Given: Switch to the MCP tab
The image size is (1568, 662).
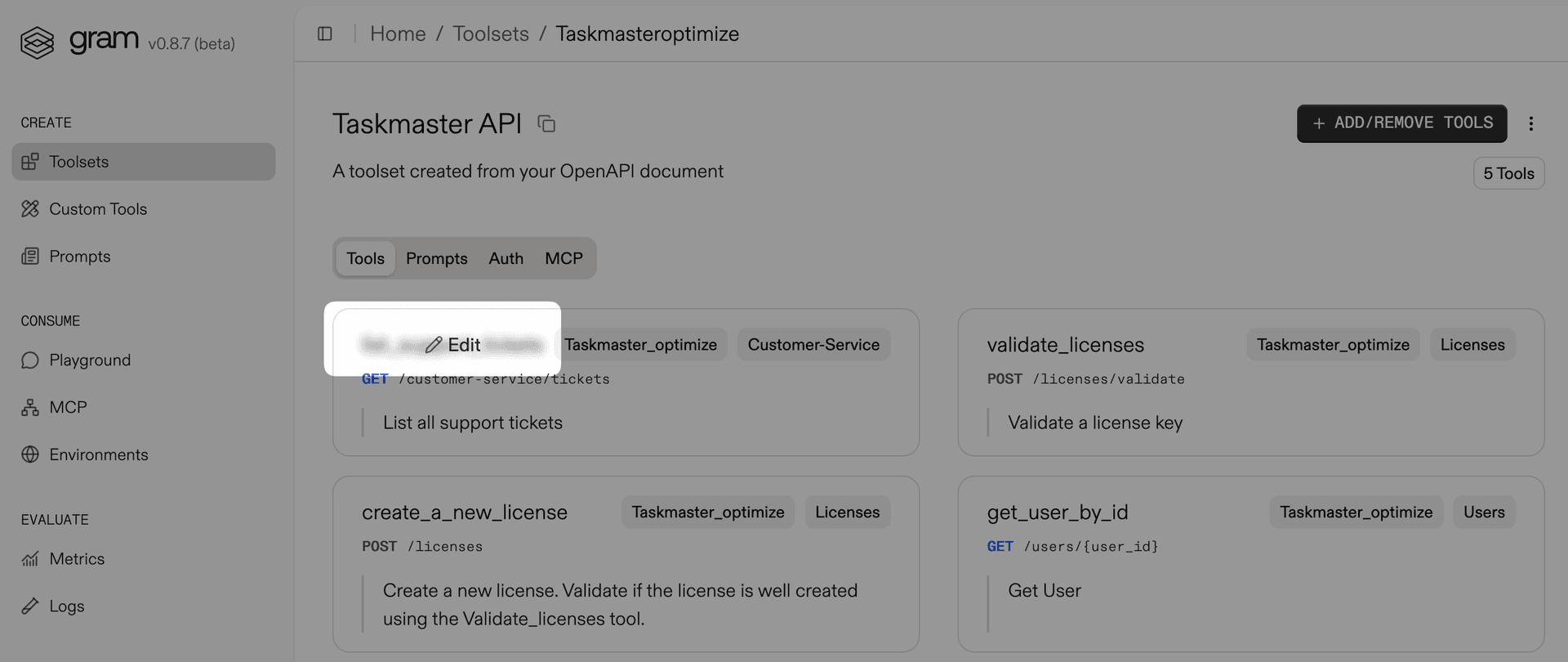Looking at the screenshot, I should click(x=563, y=258).
